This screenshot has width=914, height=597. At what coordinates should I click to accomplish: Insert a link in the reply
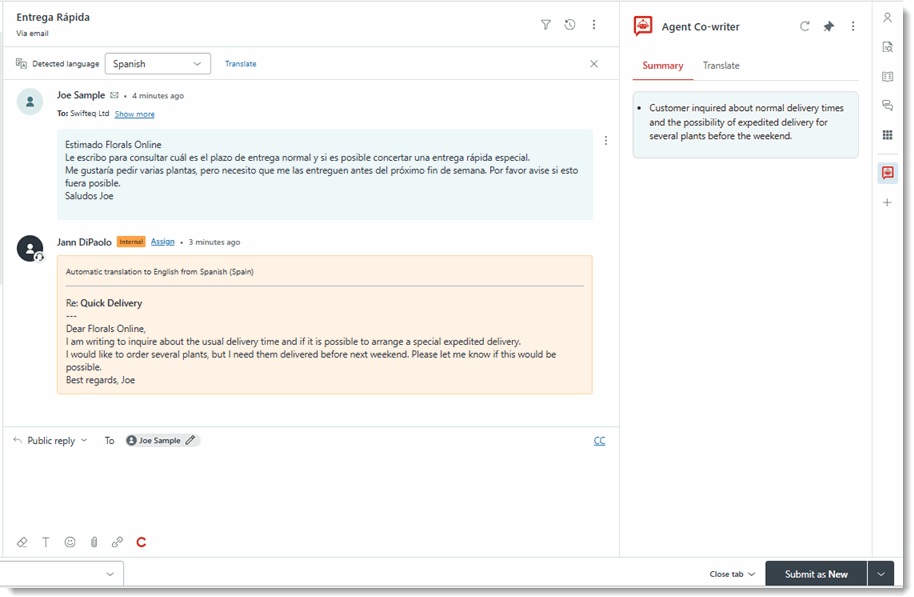tap(117, 542)
